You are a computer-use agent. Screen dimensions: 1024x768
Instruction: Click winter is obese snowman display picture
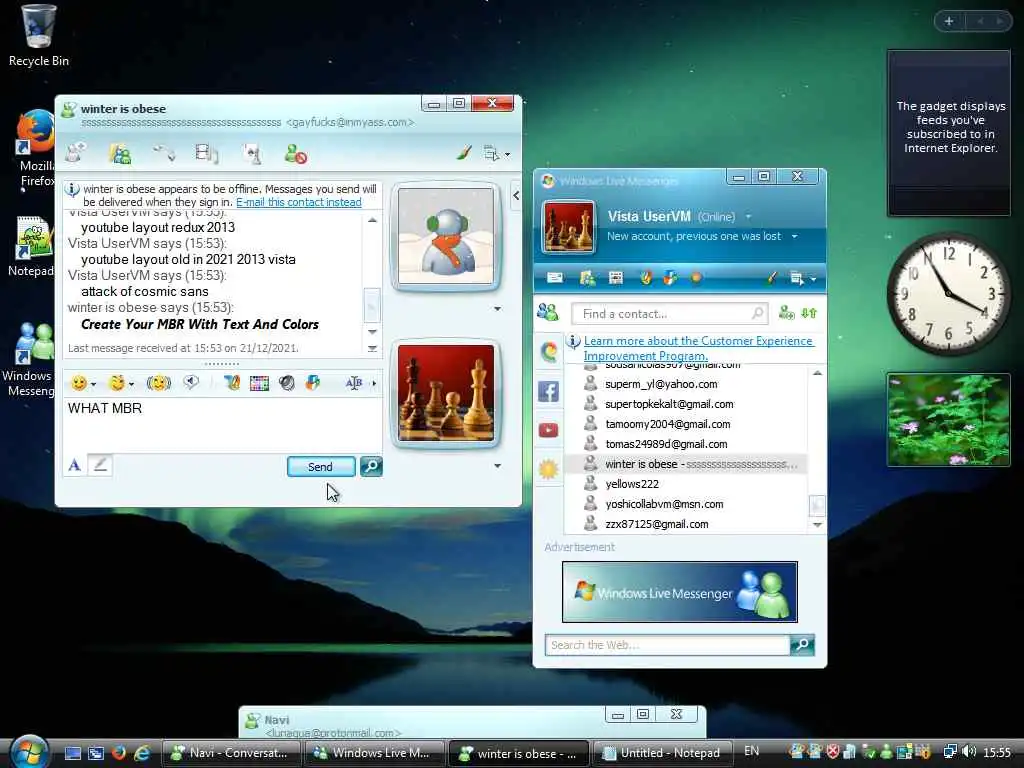(x=446, y=236)
